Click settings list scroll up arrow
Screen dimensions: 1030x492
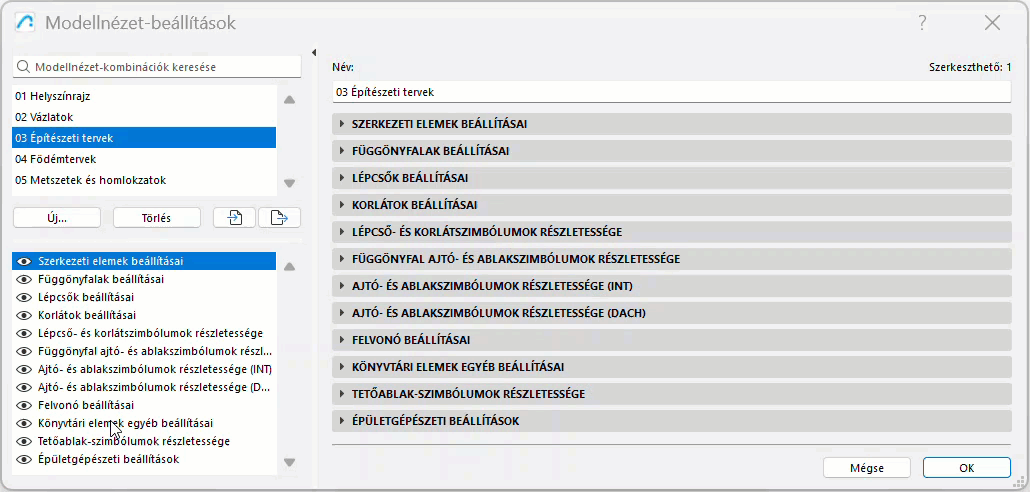[289, 267]
